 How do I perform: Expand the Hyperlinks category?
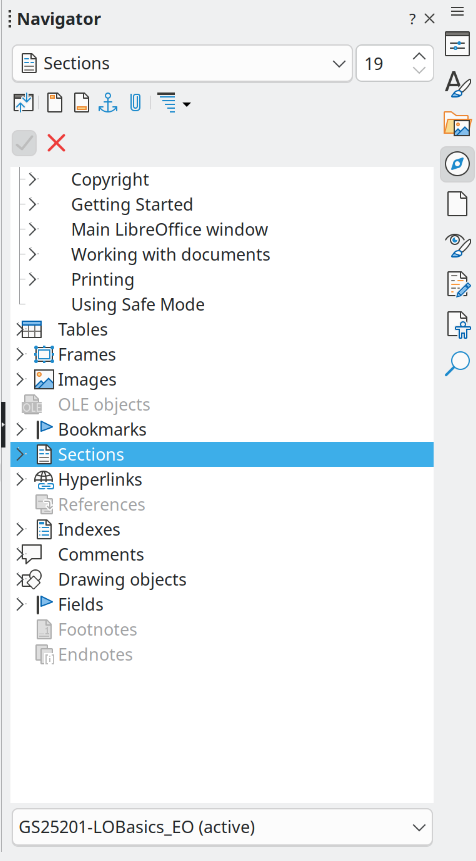tap(20, 479)
